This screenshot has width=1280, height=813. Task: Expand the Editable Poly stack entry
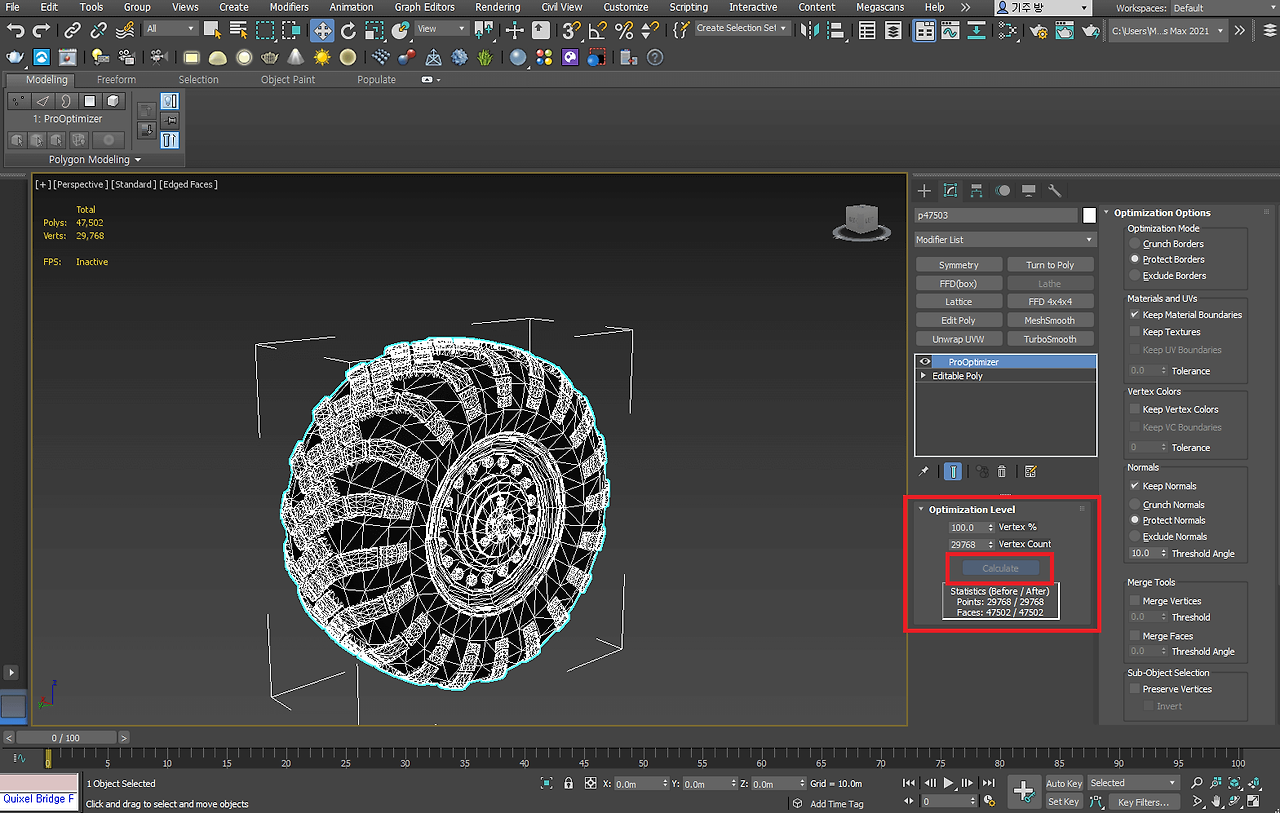[x=924, y=376]
